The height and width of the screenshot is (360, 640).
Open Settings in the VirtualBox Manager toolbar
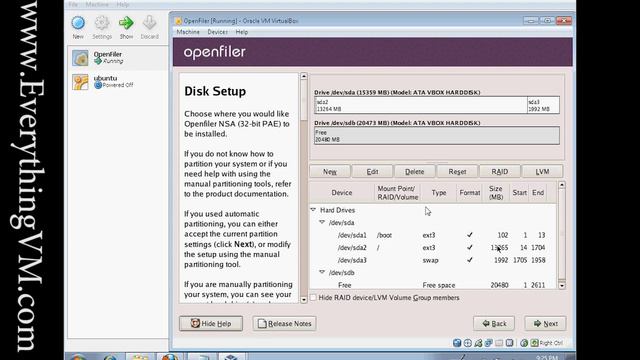tap(102, 27)
